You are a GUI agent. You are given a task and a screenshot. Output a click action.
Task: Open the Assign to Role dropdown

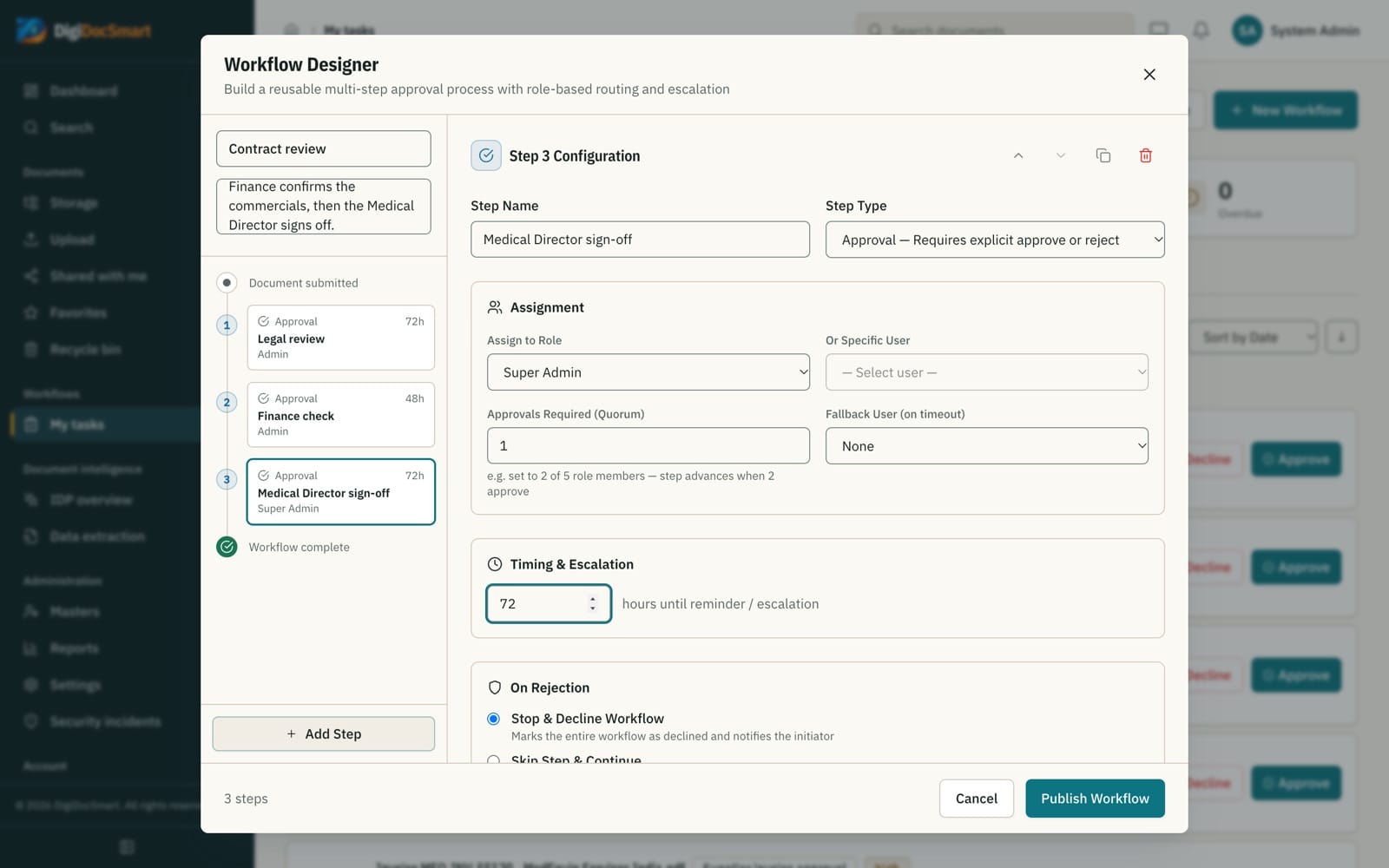(648, 372)
